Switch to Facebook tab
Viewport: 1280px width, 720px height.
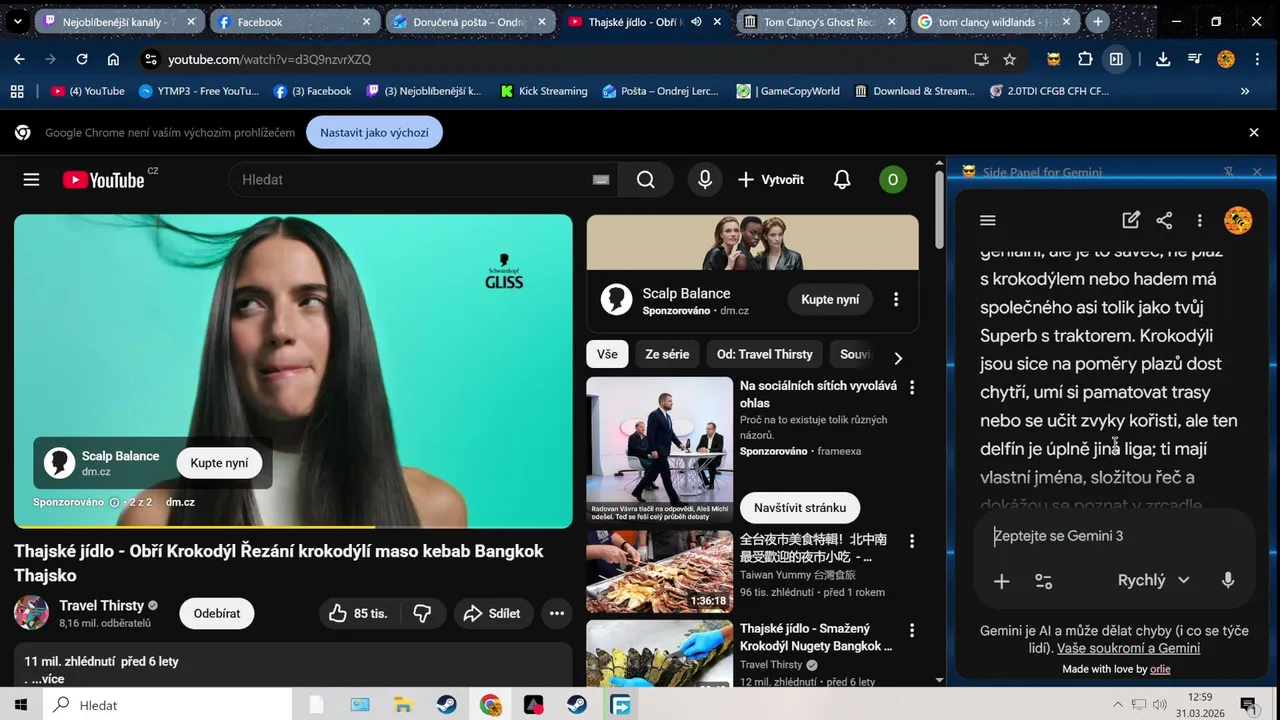tap(294, 21)
